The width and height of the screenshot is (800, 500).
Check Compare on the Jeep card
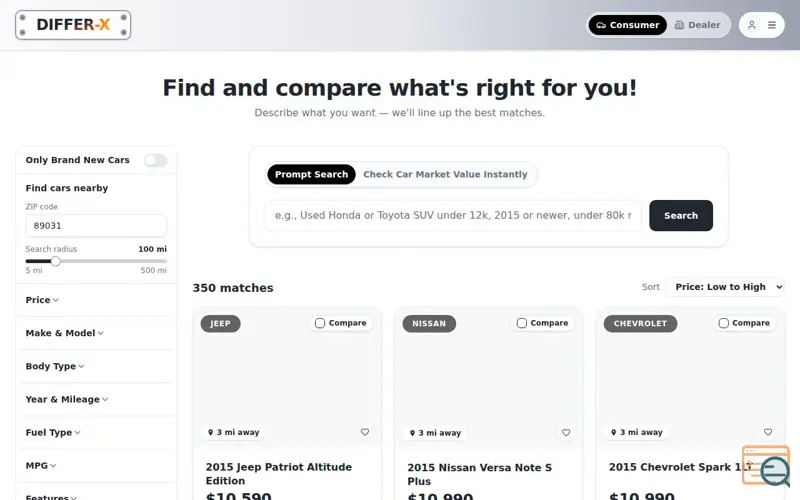click(320, 323)
